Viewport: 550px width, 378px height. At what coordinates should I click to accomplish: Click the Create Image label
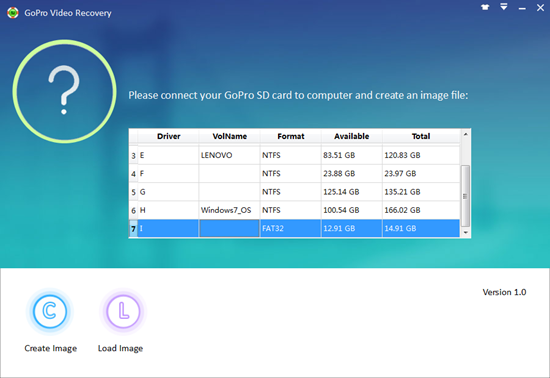coord(51,348)
